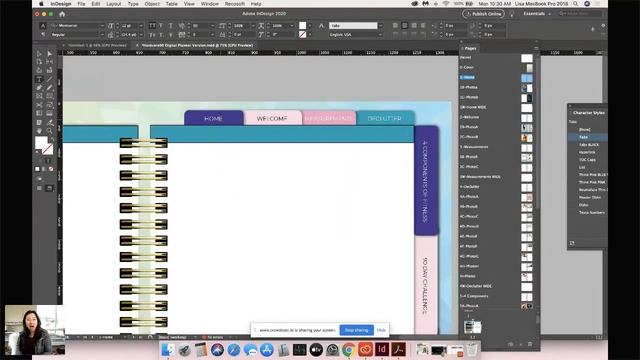Viewport: 640px width, 360px height.
Task: Click the Fill color swatch in the toolbox
Action: 41,143
